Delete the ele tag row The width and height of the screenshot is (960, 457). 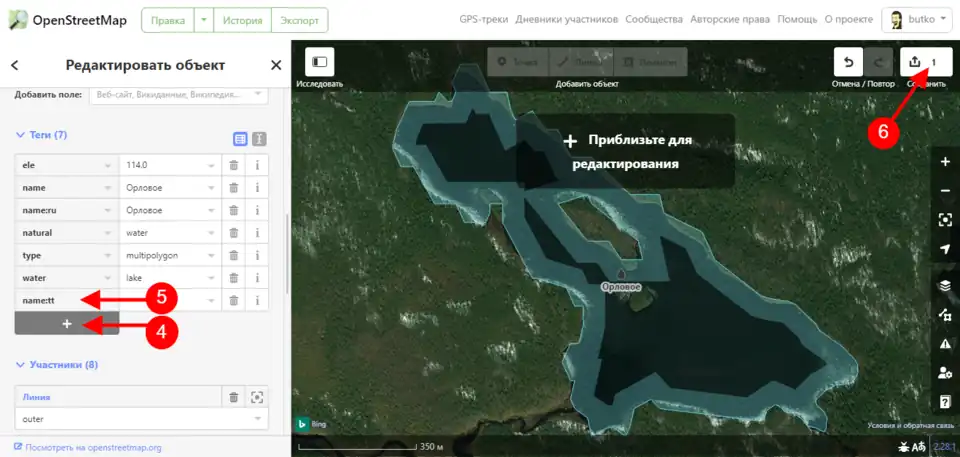[233, 165]
